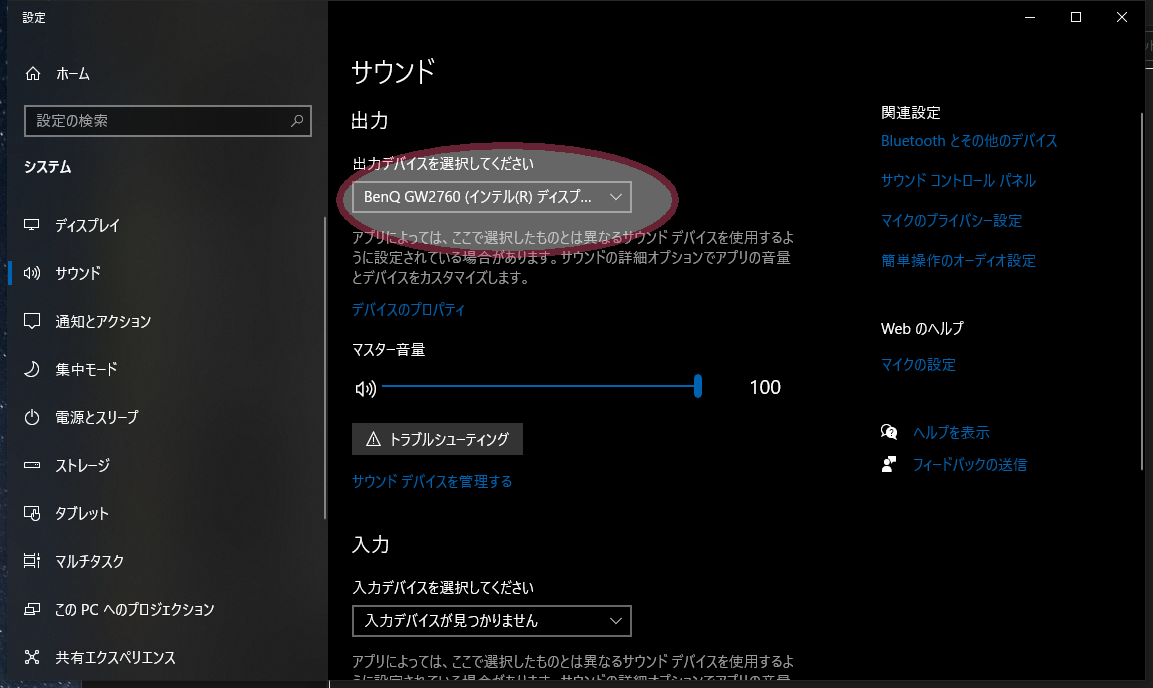Click the Home icon in sidebar

click(x=33, y=74)
